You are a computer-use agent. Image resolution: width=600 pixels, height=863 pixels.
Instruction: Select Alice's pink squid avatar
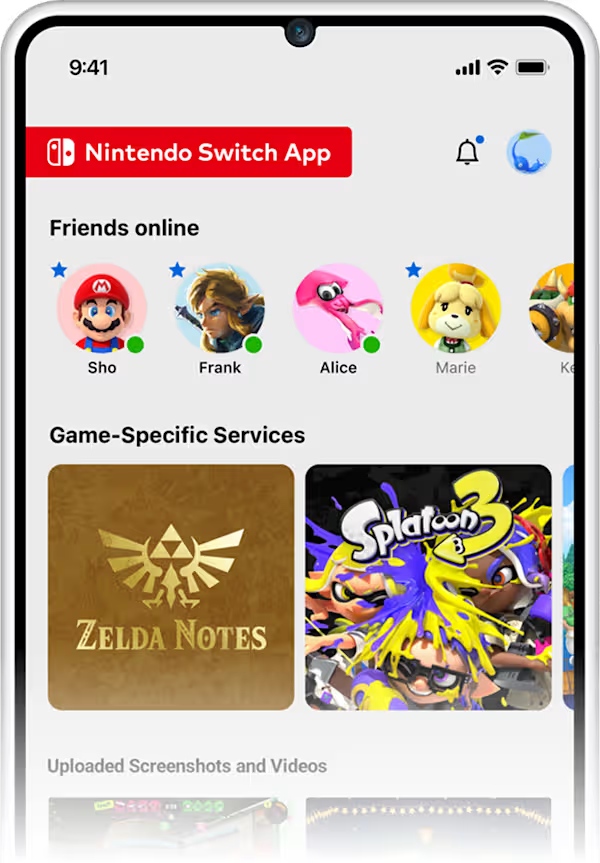(x=337, y=308)
